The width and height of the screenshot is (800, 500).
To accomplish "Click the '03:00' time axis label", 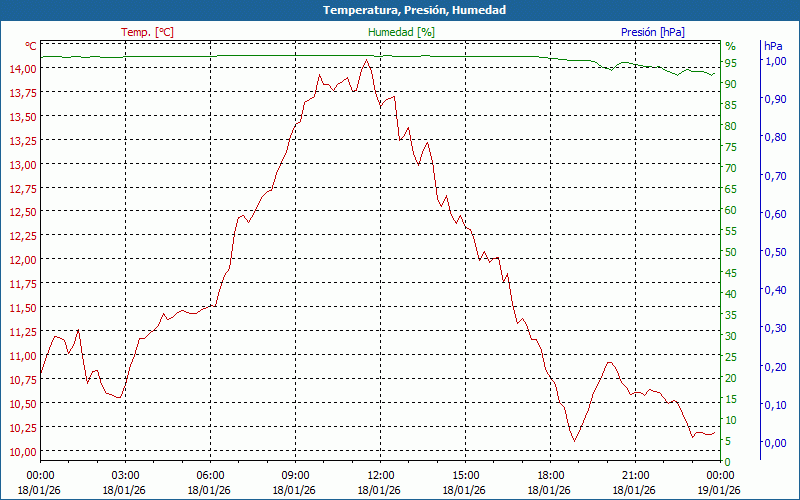I will 125,476.
